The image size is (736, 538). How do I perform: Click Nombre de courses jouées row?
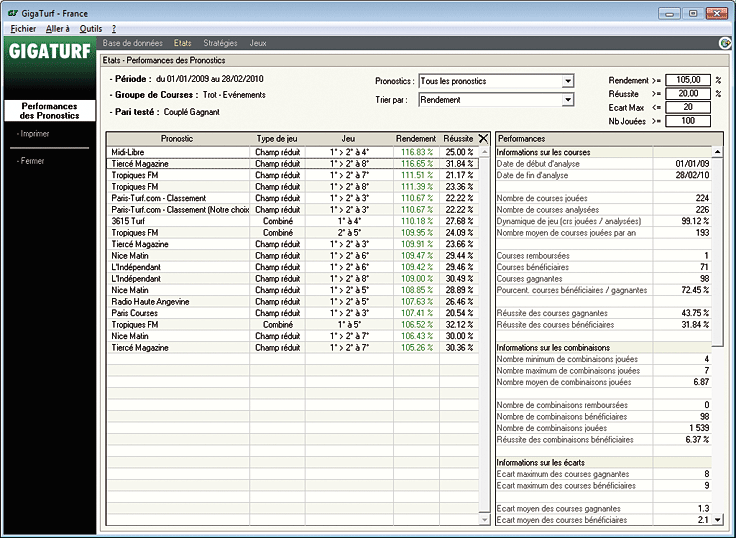click(x=604, y=198)
